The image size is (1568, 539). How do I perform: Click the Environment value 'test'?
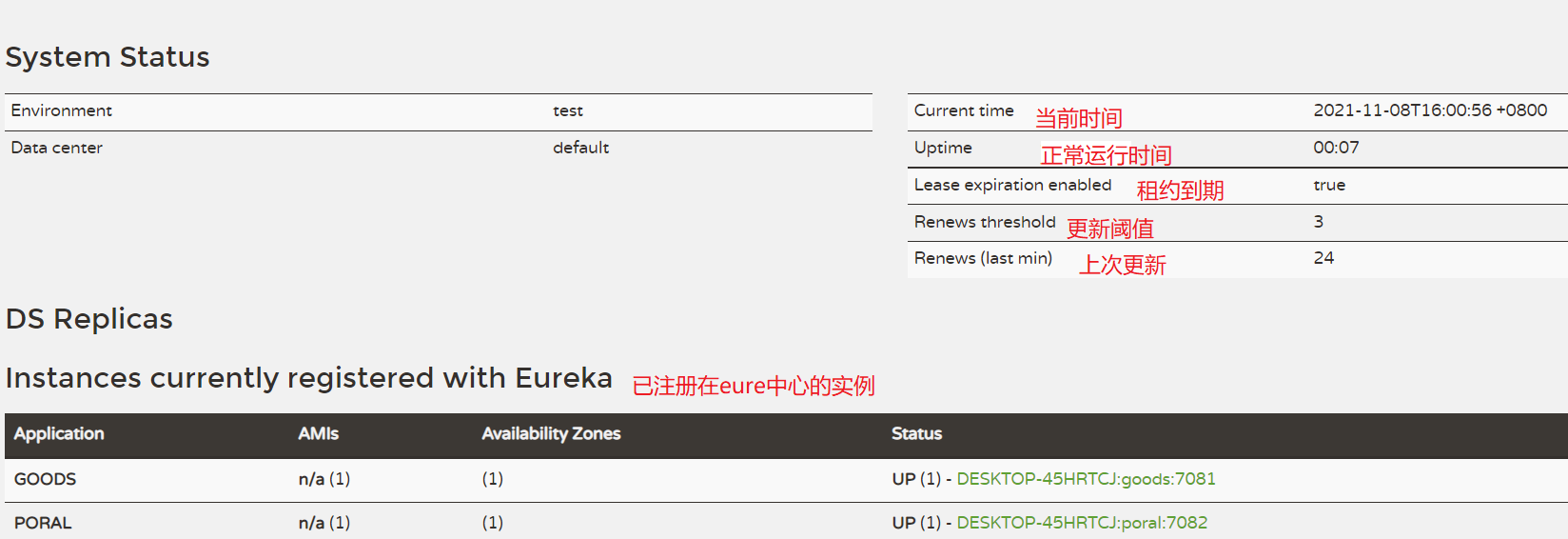(568, 111)
